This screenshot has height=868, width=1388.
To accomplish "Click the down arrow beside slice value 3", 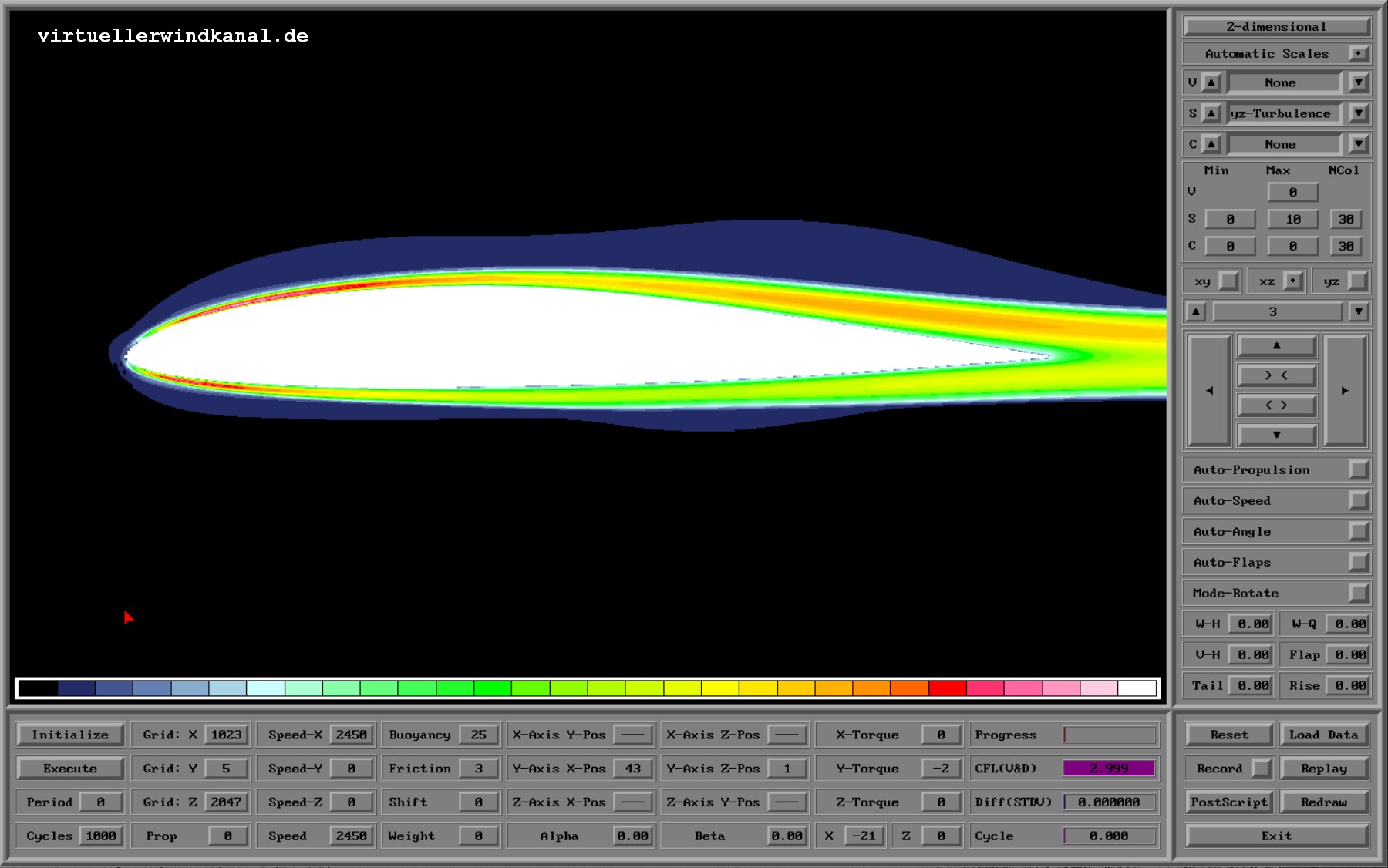I will coord(1358,312).
